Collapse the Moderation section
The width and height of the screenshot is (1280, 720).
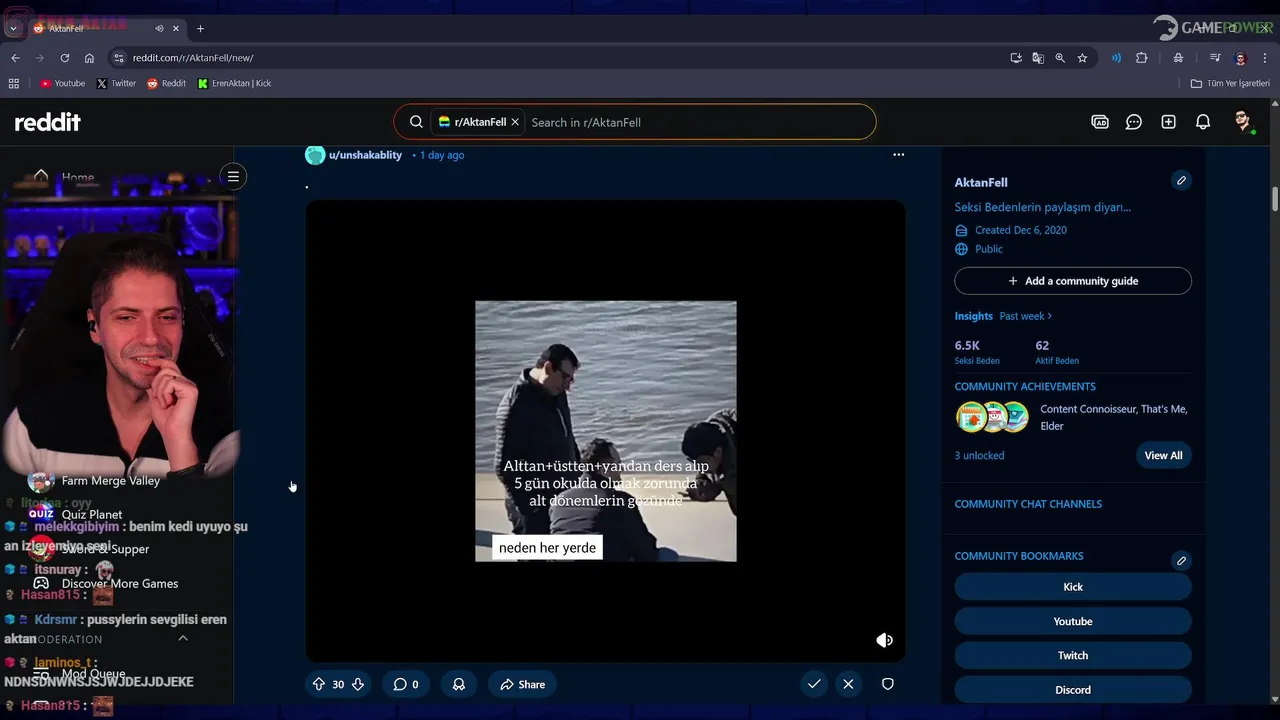point(183,638)
